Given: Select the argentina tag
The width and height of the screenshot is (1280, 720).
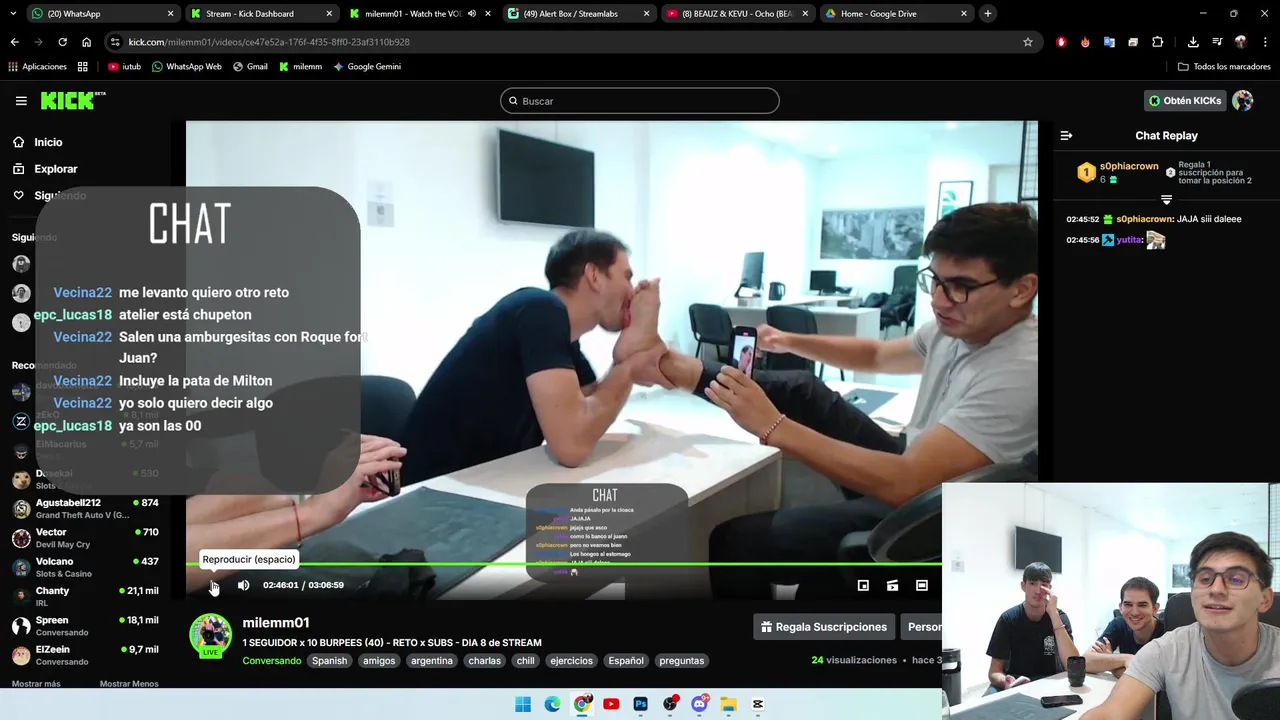Looking at the screenshot, I should click(432, 661).
